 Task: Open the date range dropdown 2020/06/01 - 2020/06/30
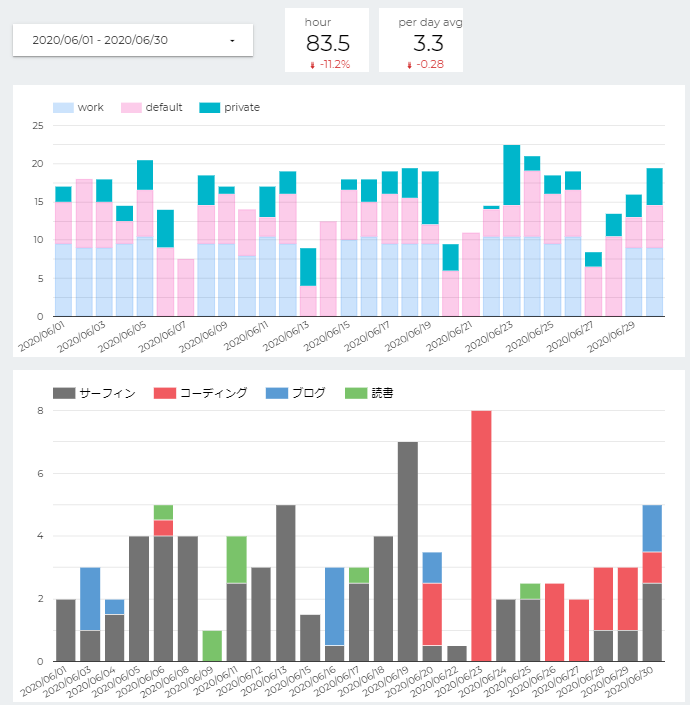tap(133, 40)
